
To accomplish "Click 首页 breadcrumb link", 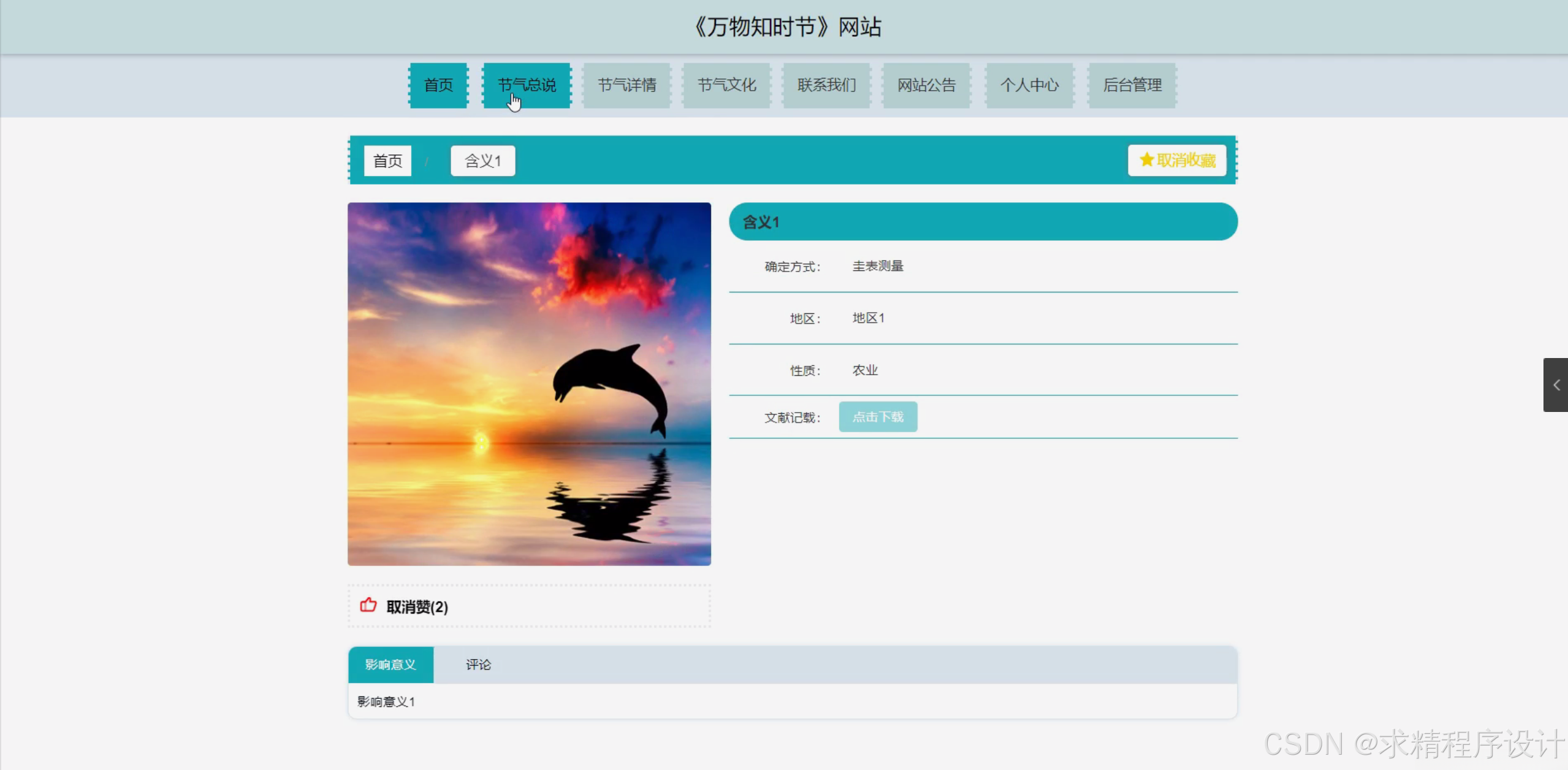I will (387, 161).
